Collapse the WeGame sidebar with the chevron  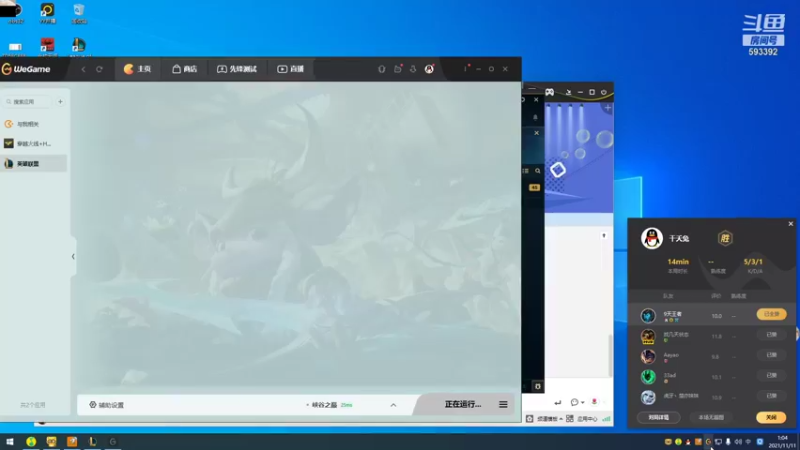73,257
